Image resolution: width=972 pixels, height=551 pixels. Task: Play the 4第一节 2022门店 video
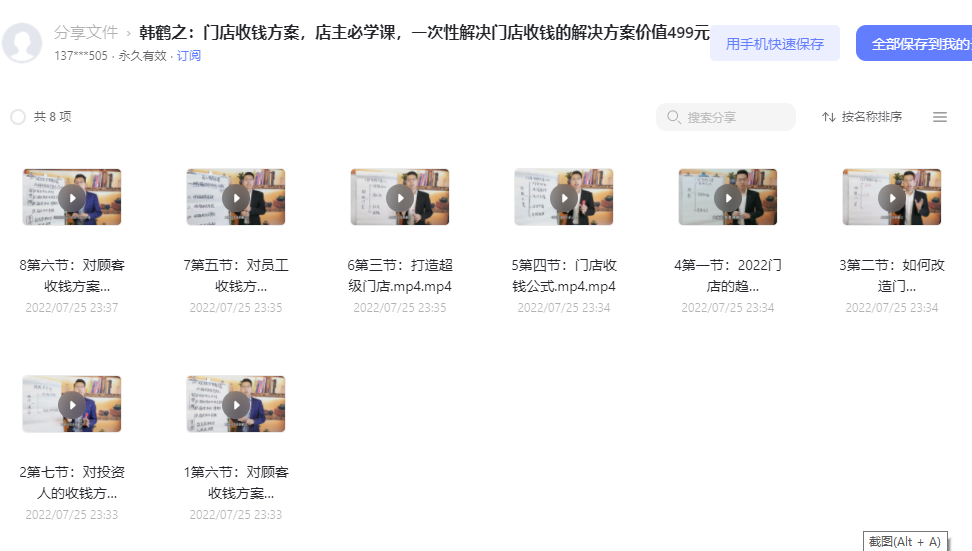click(728, 197)
